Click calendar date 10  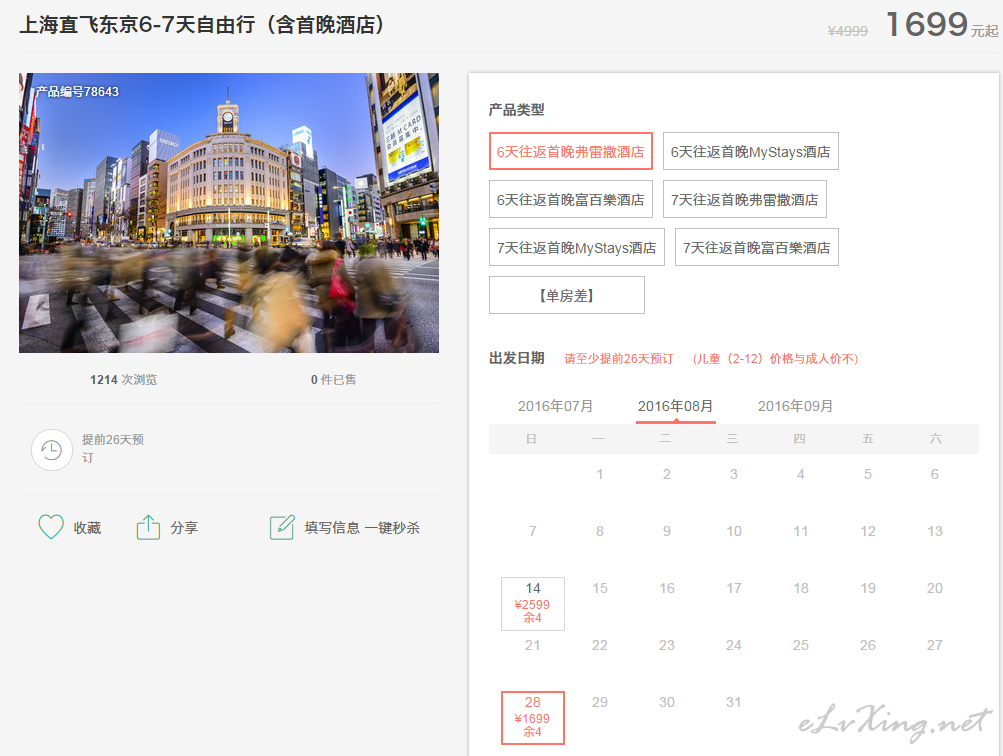point(734,531)
